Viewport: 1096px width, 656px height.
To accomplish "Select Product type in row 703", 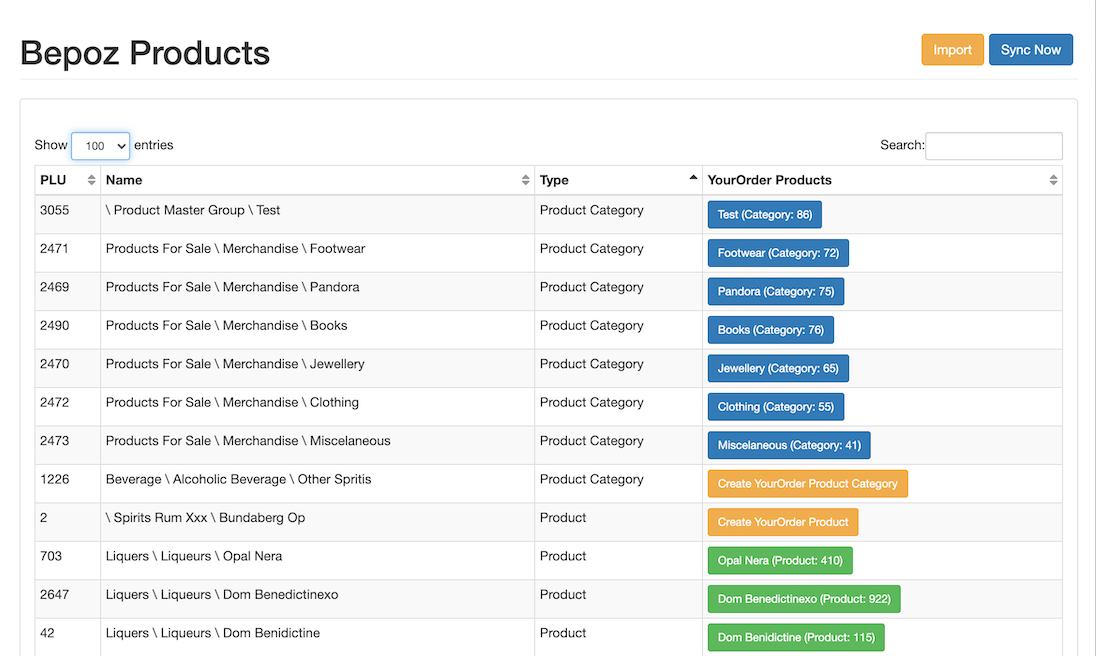I will [x=563, y=556].
